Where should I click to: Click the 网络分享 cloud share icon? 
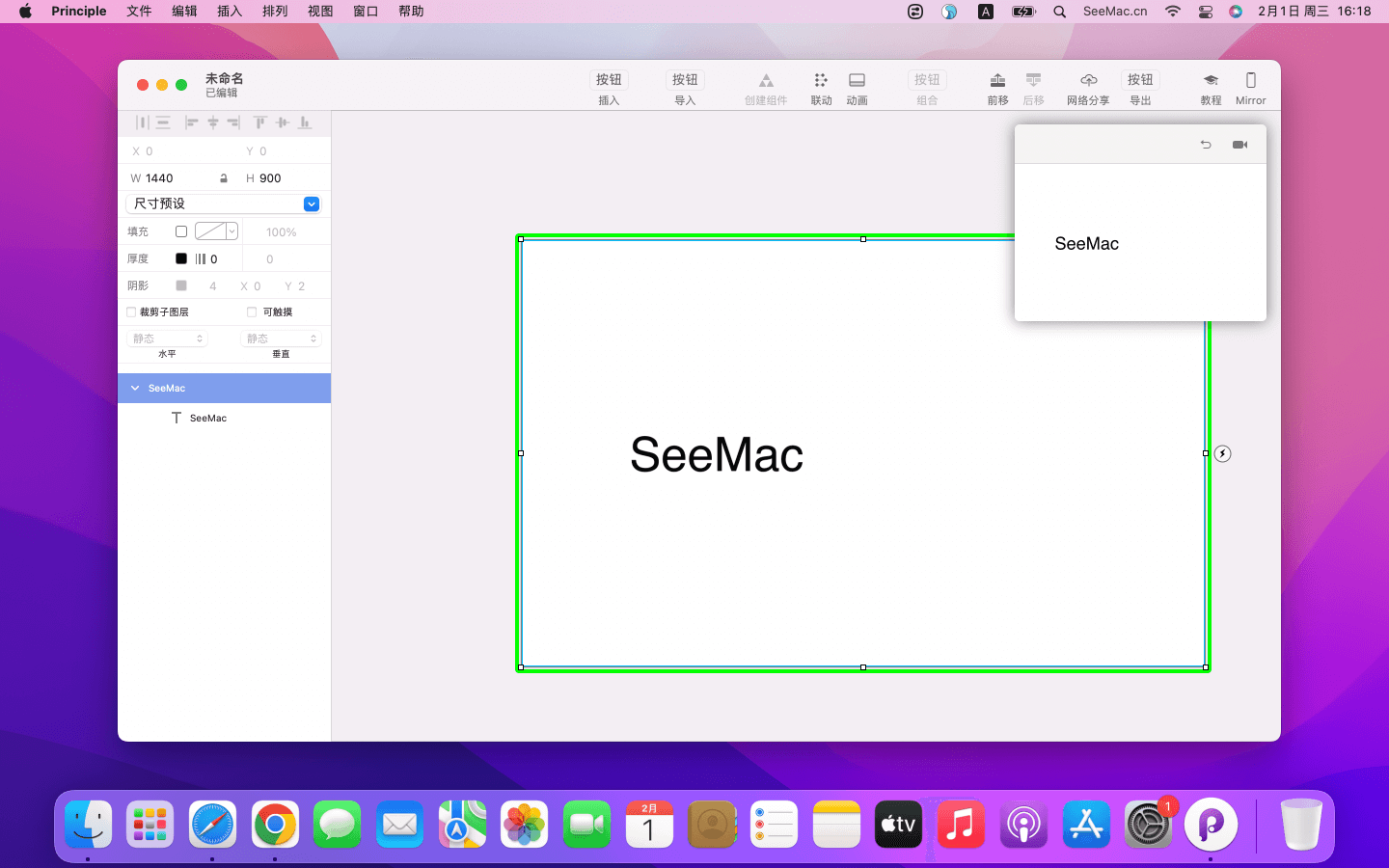tap(1088, 81)
